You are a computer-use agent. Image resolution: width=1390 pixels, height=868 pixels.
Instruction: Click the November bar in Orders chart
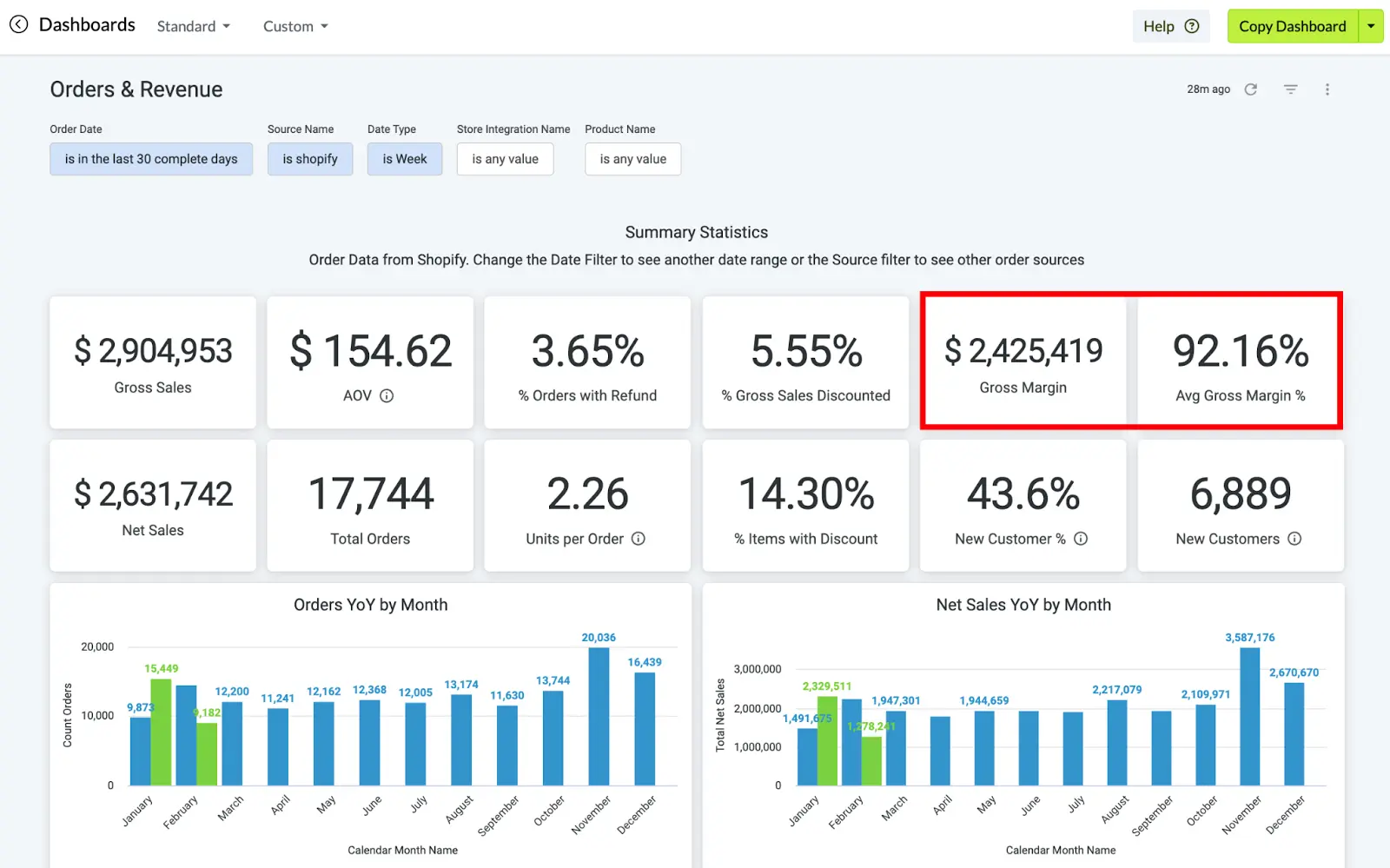coord(599,717)
